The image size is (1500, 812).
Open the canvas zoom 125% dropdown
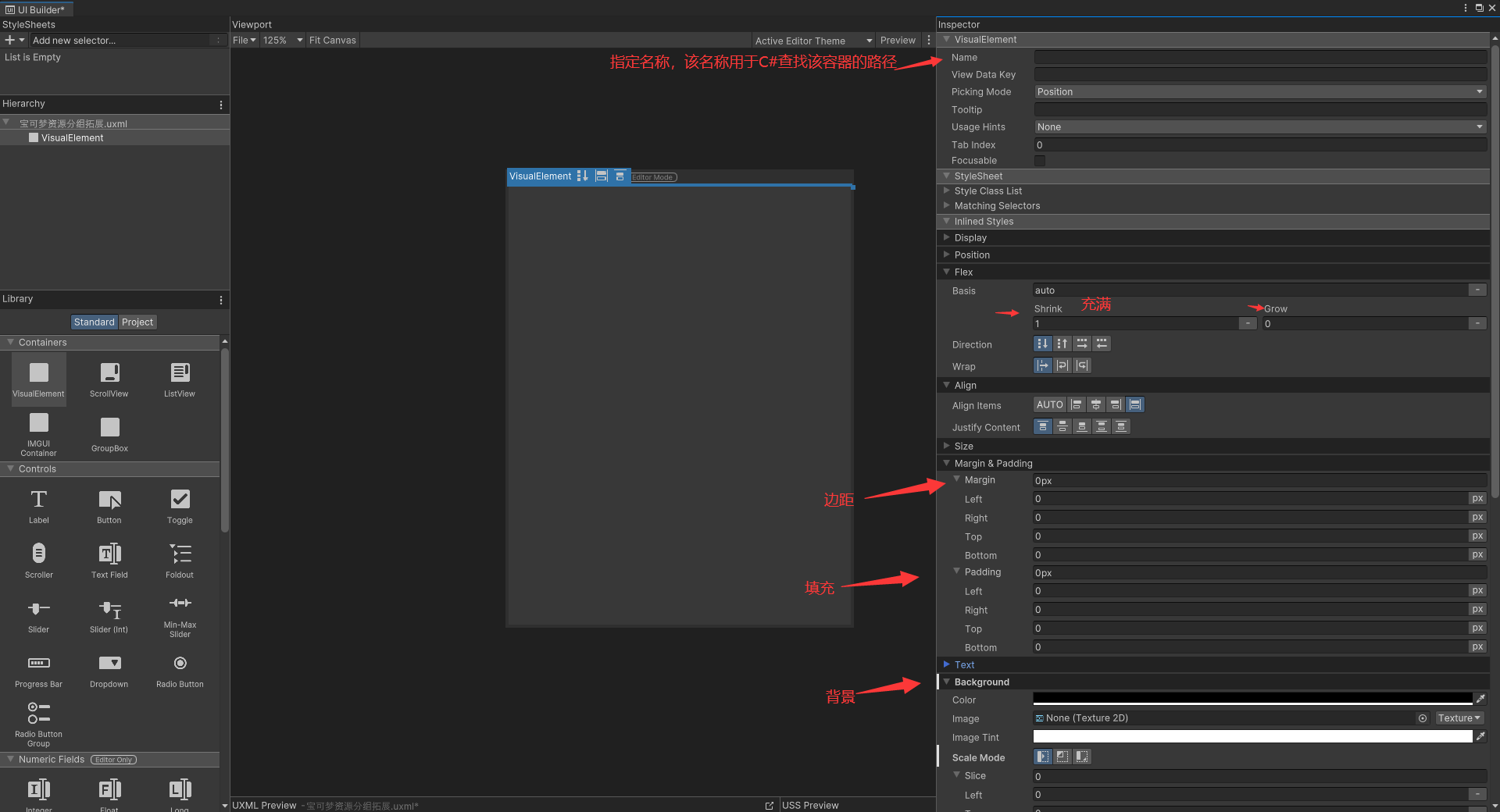click(283, 40)
